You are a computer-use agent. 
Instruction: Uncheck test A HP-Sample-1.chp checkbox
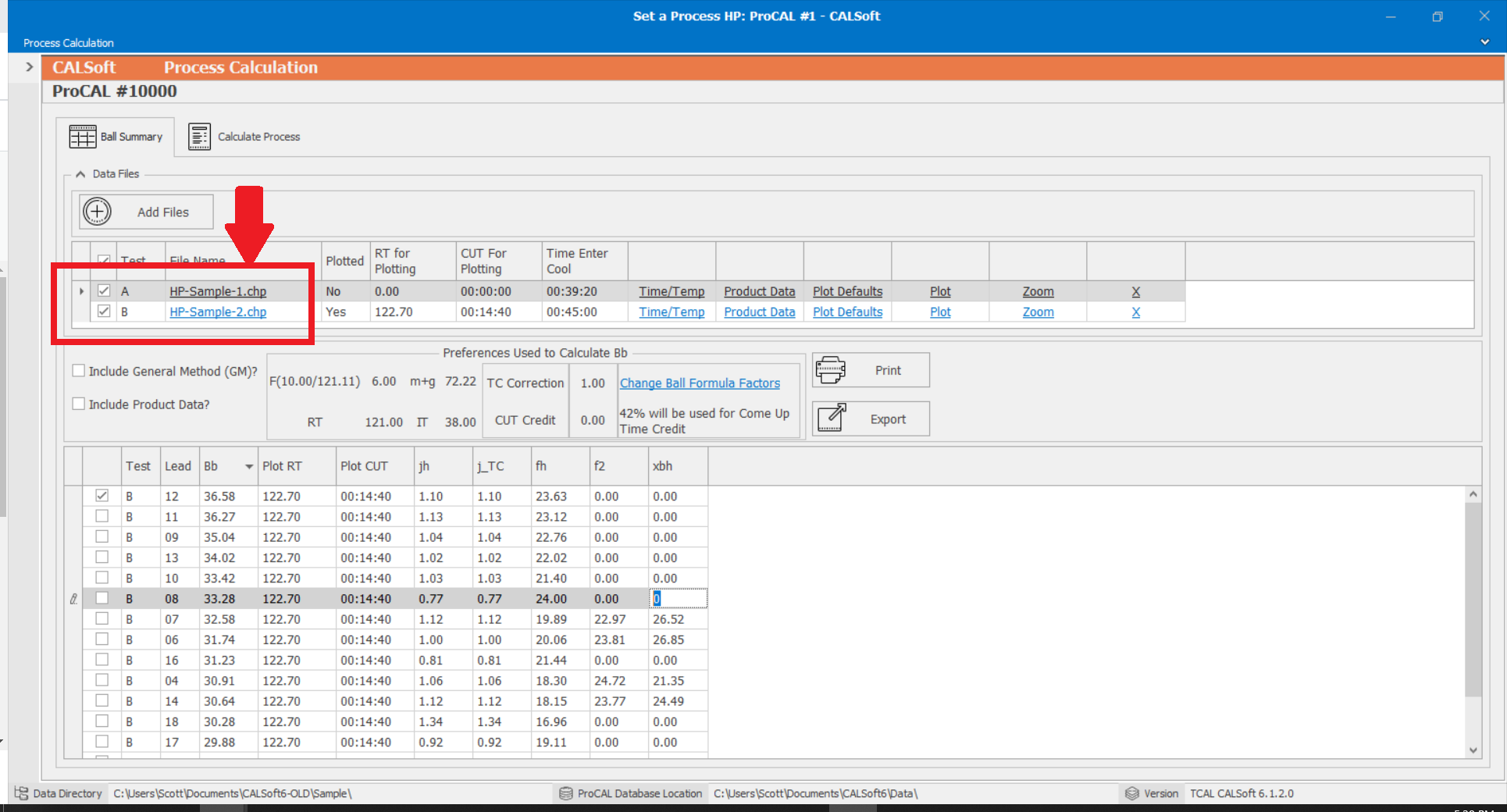104,290
